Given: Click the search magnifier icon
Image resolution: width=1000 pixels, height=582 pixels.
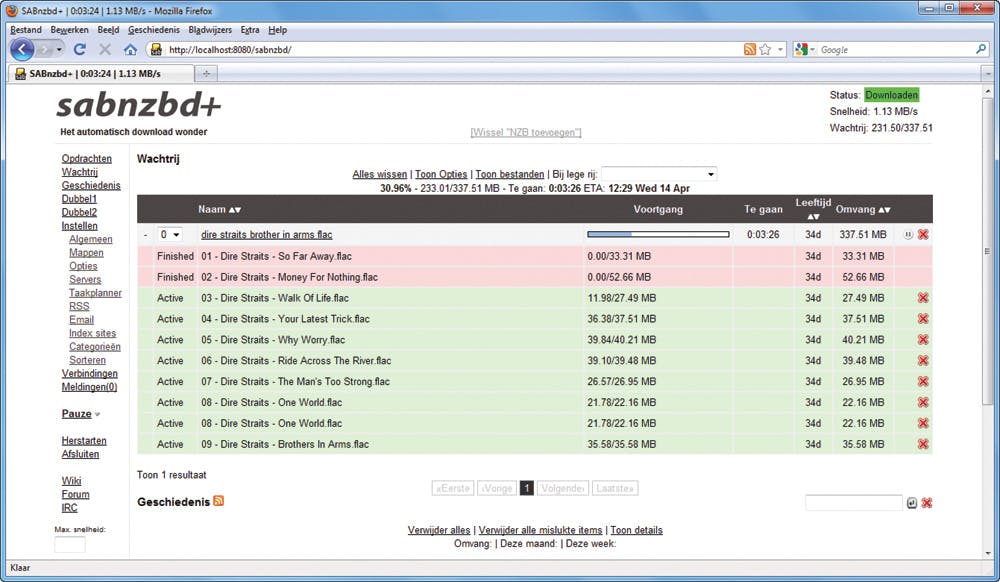Looking at the screenshot, I should [981, 49].
